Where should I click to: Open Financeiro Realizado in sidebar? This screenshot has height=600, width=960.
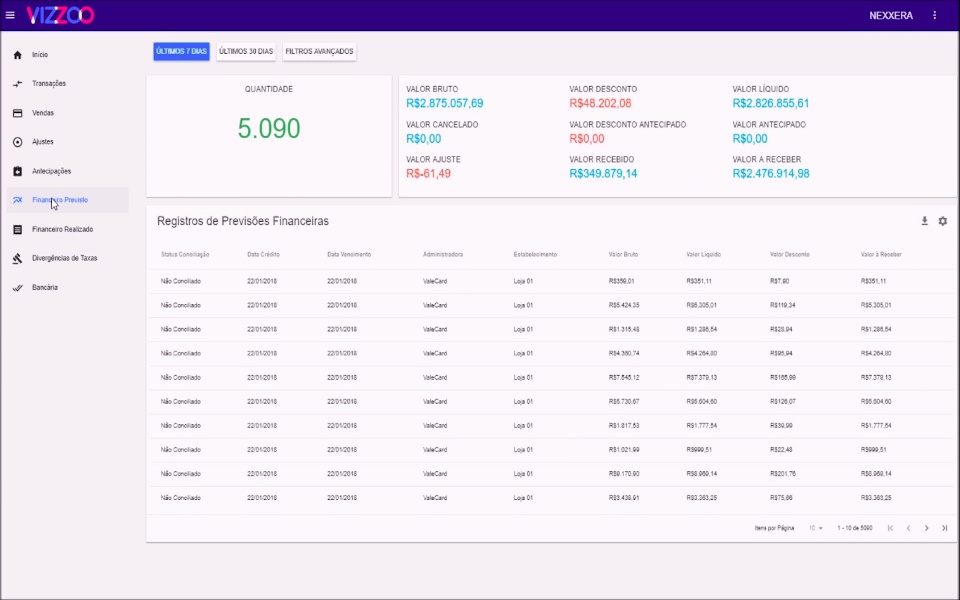coord(67,230)
